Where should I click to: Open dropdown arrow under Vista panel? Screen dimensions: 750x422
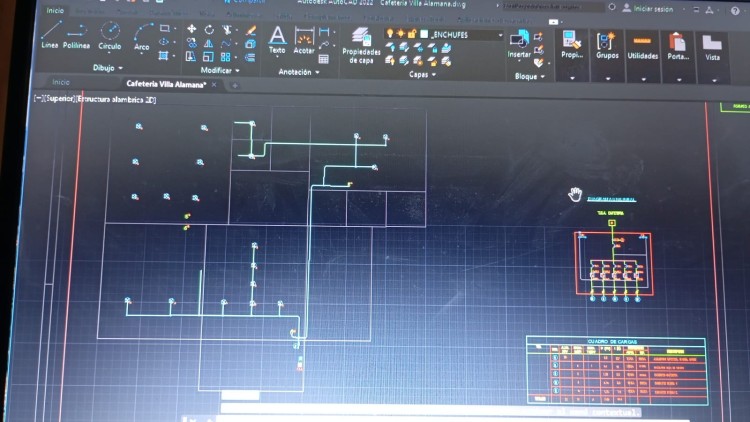714,80
